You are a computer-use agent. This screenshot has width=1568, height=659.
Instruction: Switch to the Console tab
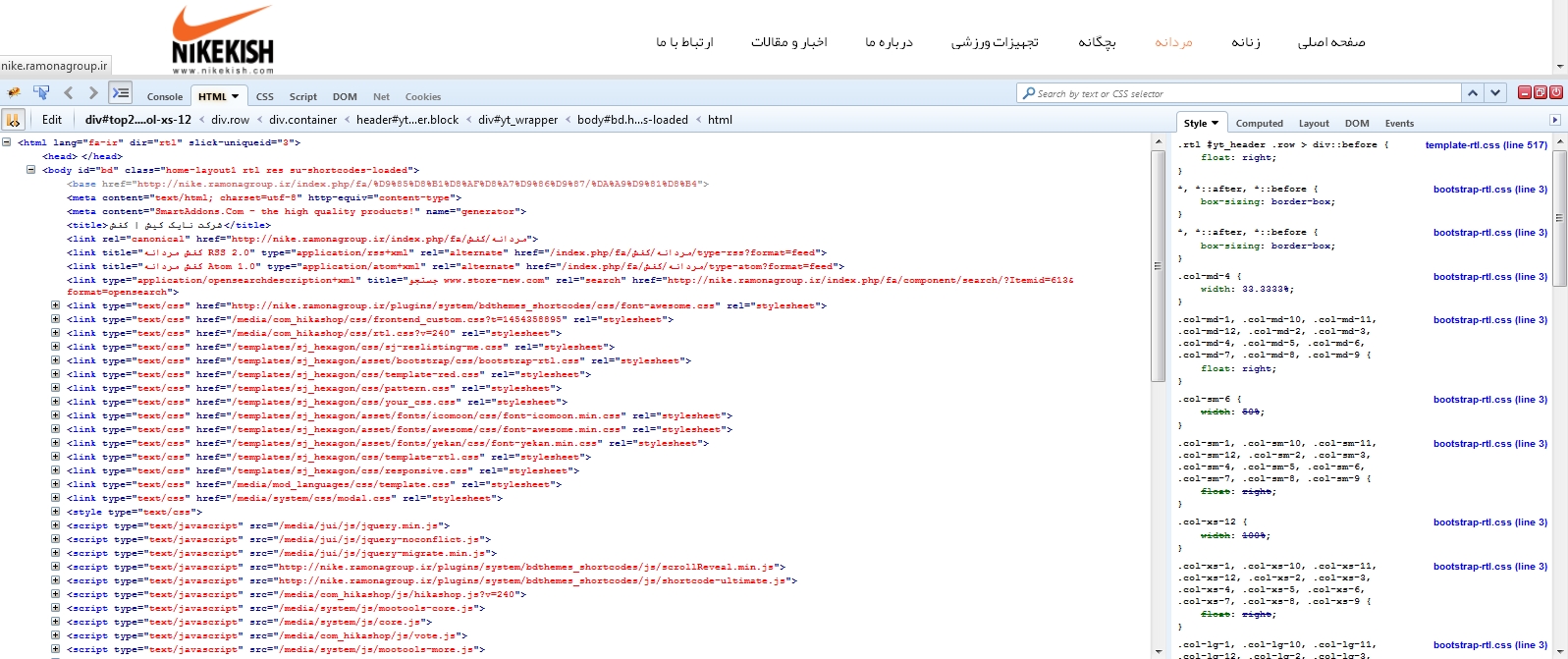click(x=165, y=96)
